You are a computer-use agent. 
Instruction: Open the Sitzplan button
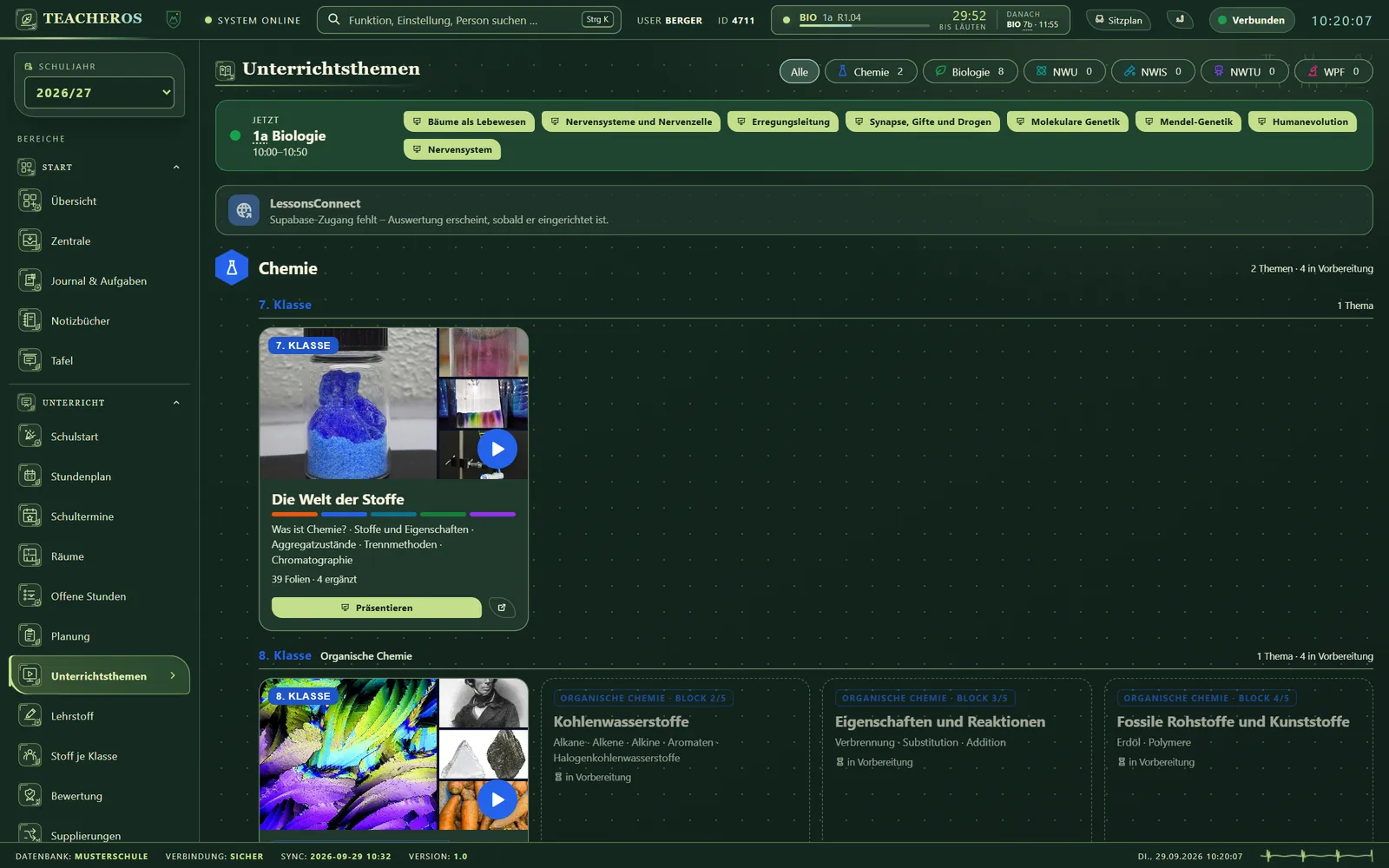coord(1118,20)
